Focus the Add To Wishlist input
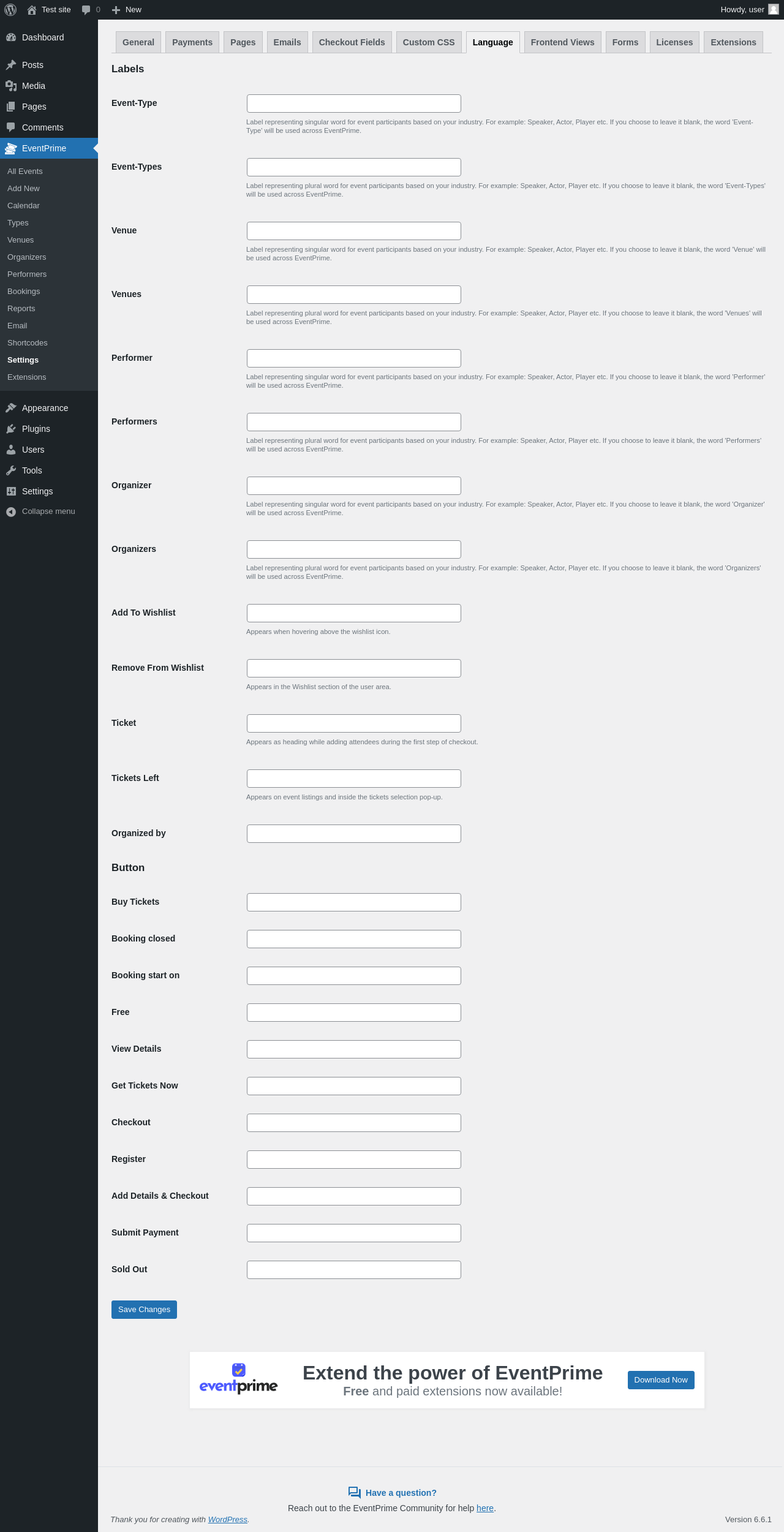784x1532 pixels. (x=354, y=613)
